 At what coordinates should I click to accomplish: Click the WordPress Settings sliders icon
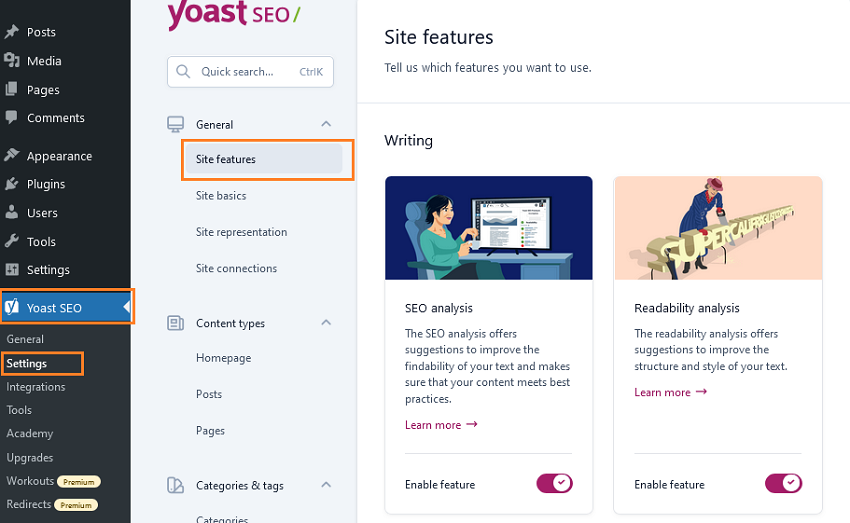(11, 269)
